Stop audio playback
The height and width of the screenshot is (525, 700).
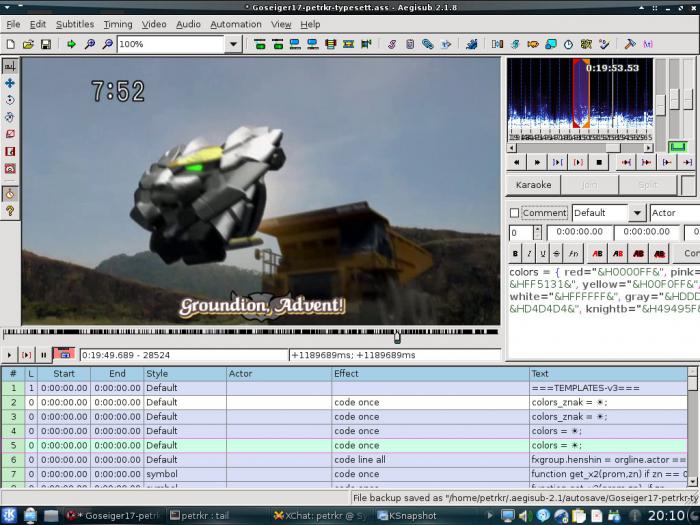coord(599,162)
